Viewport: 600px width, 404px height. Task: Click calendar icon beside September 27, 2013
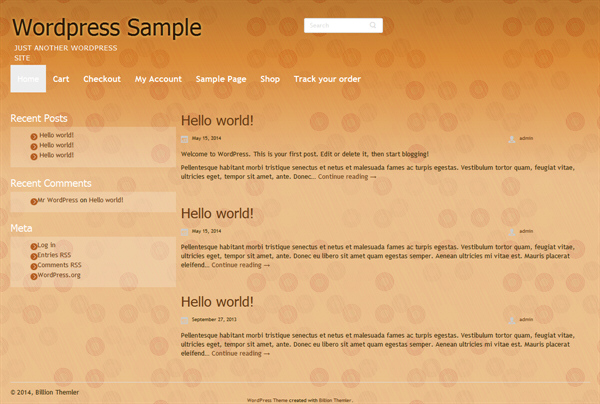[x=184, y=320]
